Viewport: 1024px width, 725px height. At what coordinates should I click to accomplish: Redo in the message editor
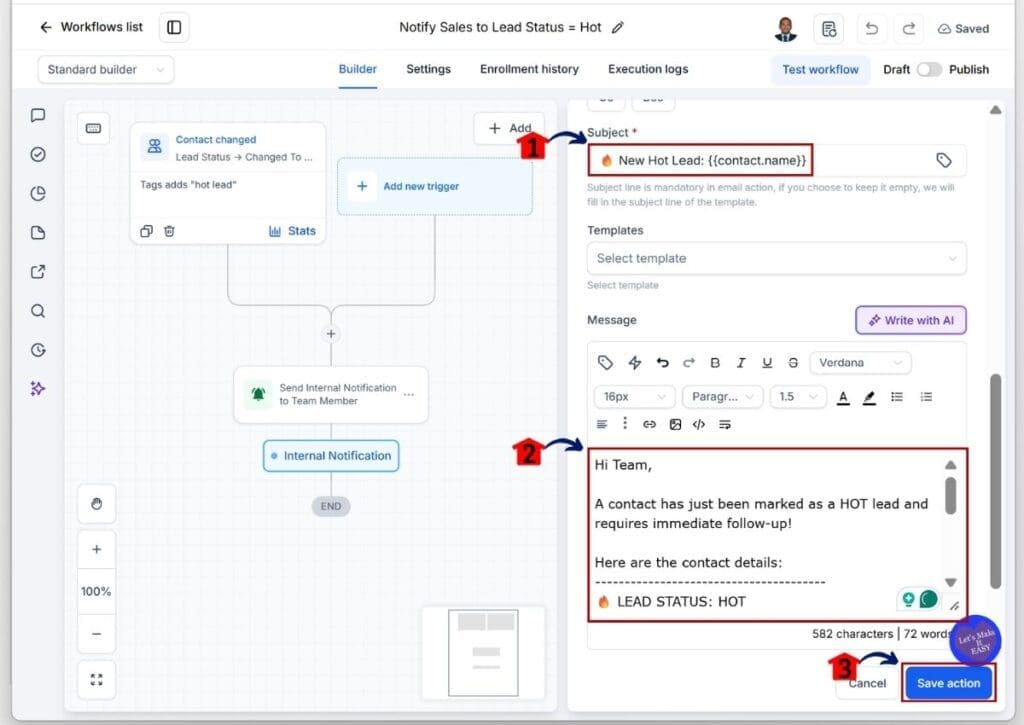(688, 362)
